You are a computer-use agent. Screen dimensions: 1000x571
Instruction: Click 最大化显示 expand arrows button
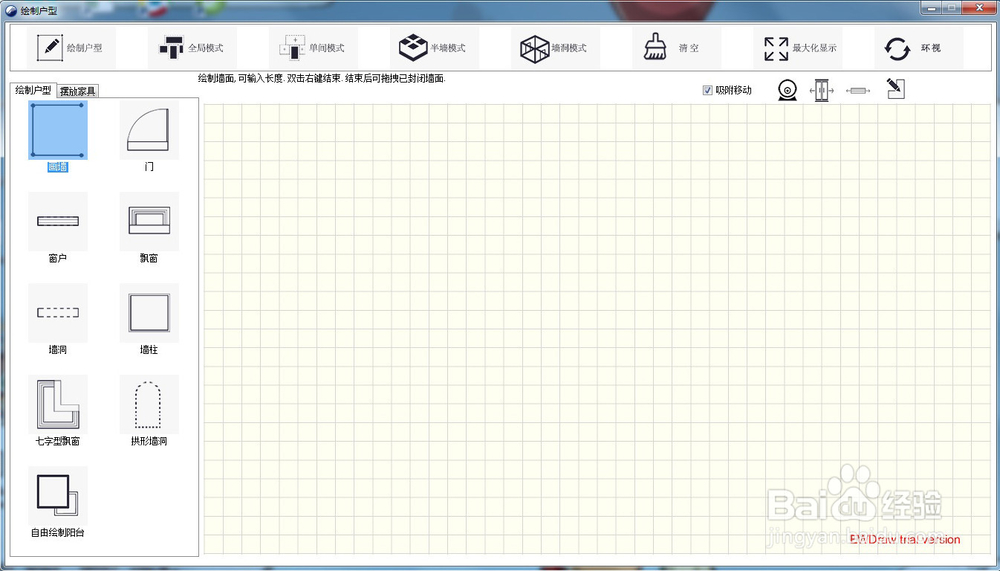click(x=798, y=48)
